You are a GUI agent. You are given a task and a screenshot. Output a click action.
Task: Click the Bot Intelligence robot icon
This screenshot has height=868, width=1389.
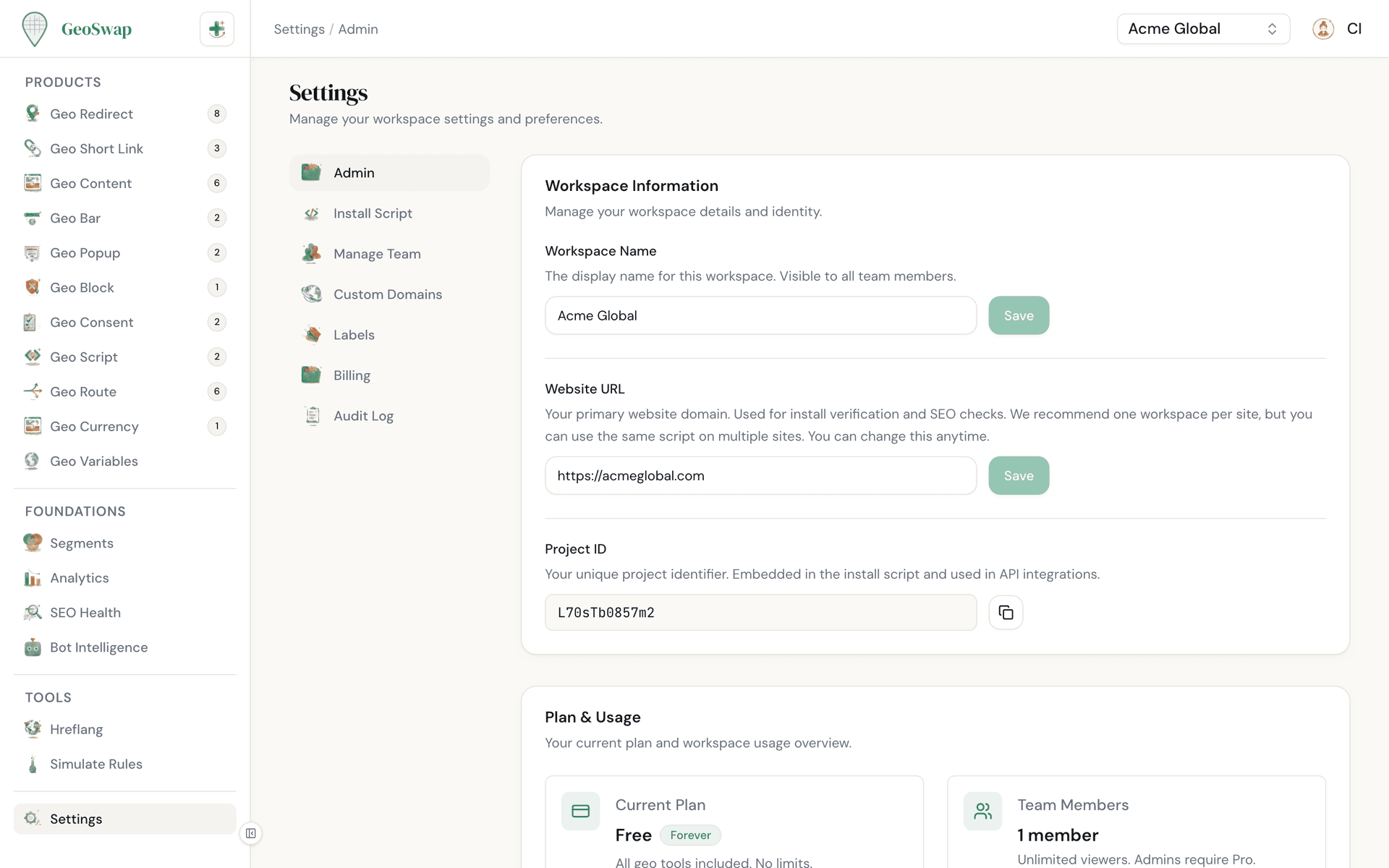pos(32,647)
